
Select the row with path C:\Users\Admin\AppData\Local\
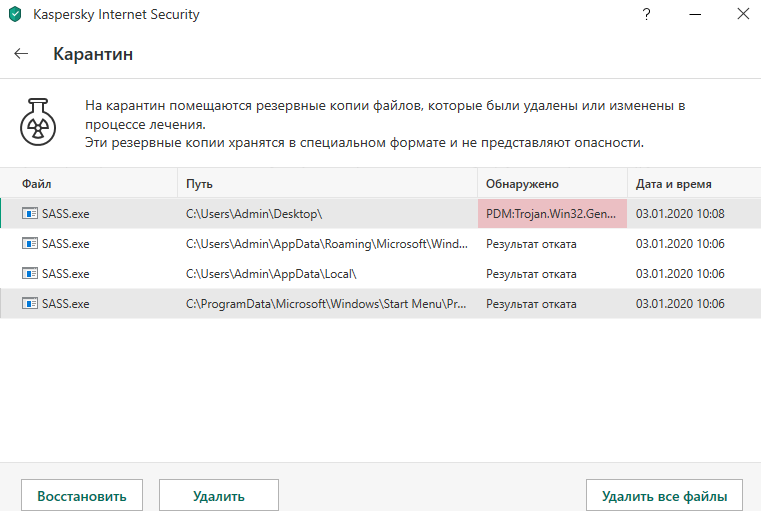point(328,274)
